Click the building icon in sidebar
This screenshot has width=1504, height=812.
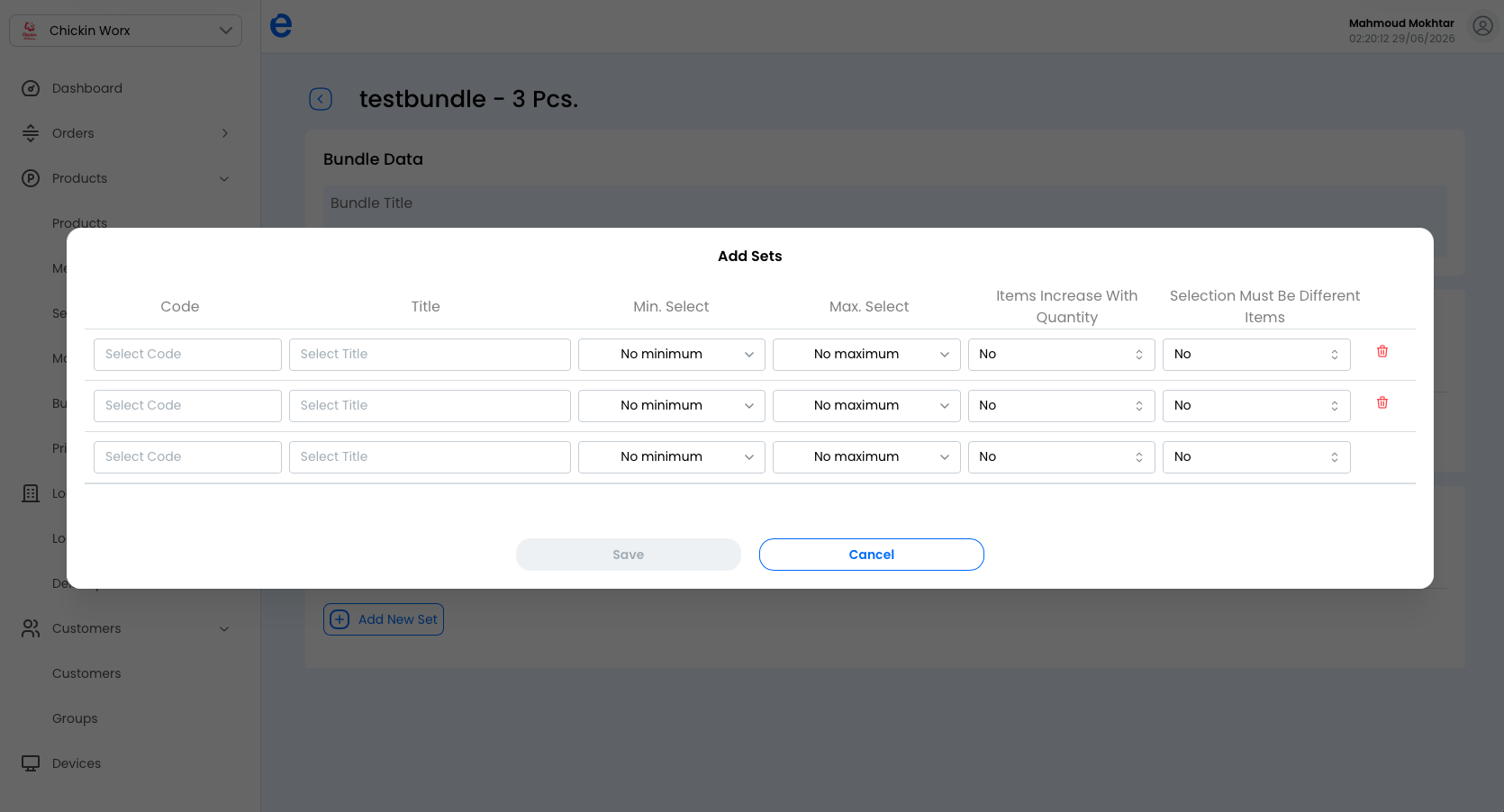31,493
